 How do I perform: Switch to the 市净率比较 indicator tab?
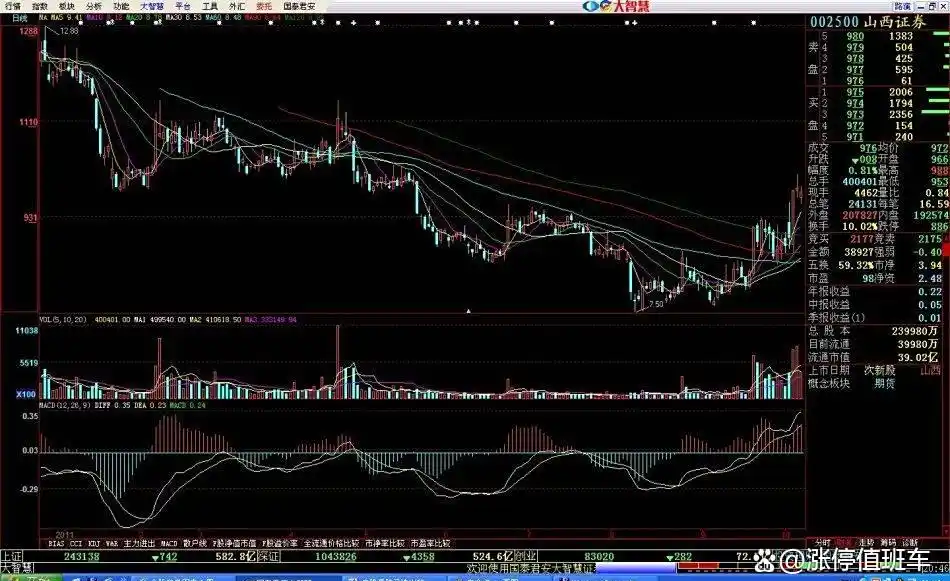385,543
